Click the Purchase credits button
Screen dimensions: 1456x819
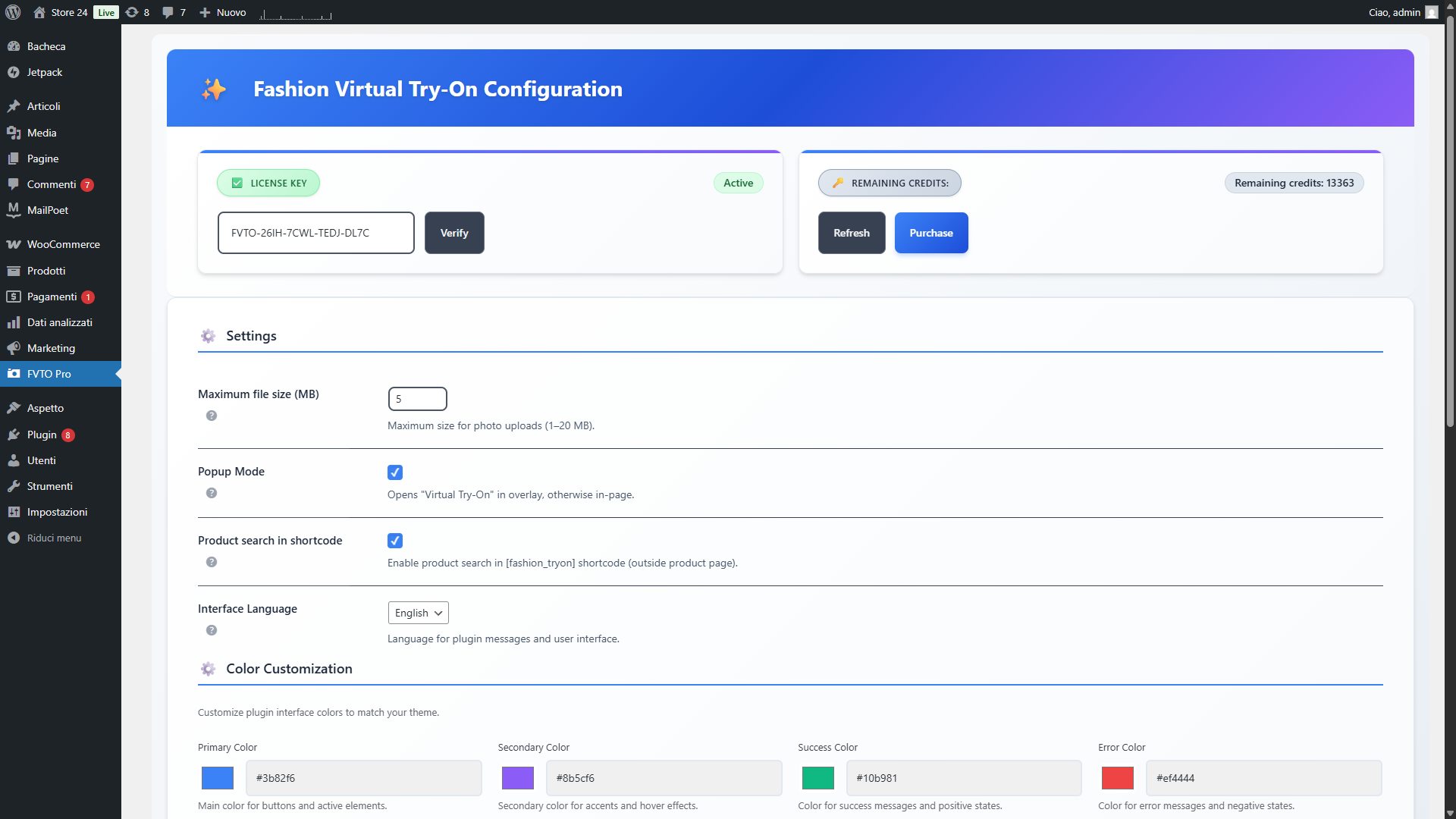930,233
